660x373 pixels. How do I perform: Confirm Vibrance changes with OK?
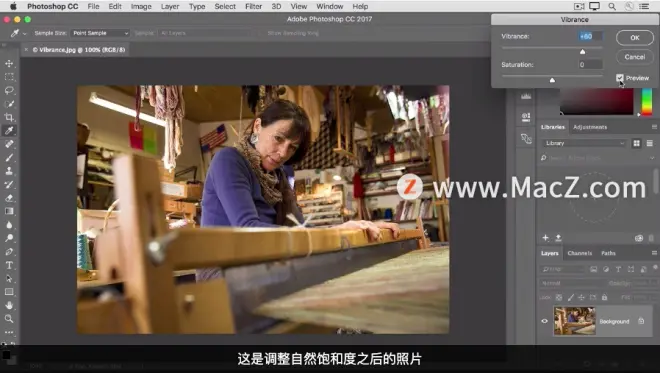[635, 37]
